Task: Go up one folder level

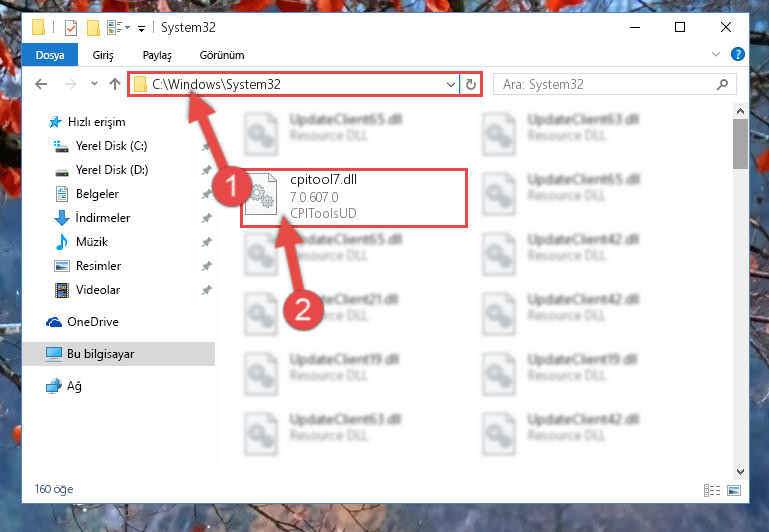Action: (x=115, y=84)
